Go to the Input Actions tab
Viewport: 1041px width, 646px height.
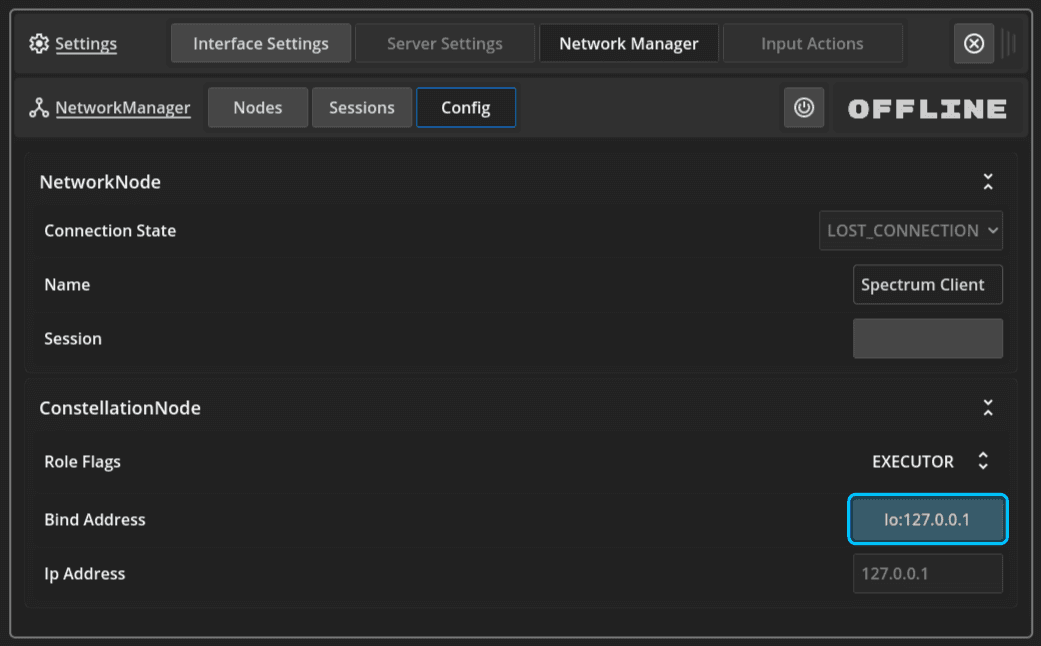[x=812, y=44]
